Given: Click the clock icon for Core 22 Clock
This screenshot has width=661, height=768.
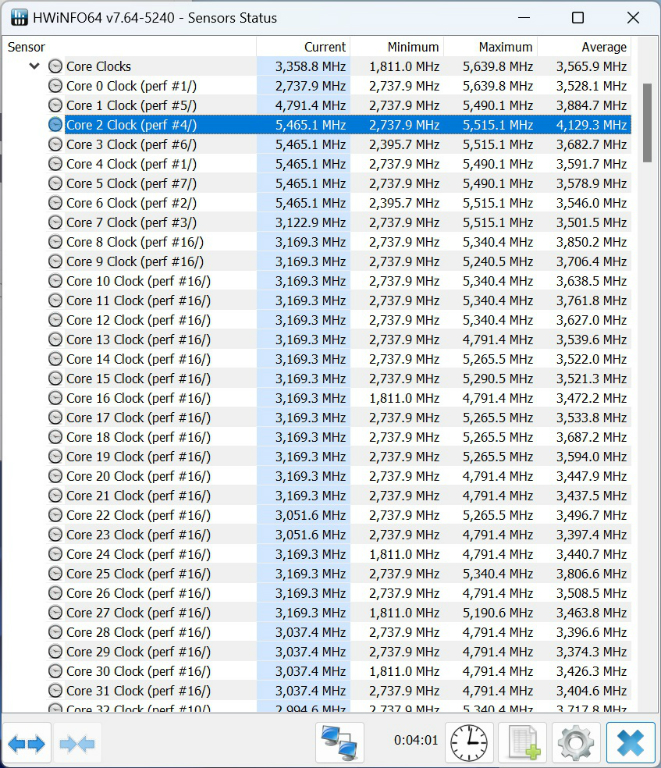Looking at the screenshot, I should click(x=55, y=515).
